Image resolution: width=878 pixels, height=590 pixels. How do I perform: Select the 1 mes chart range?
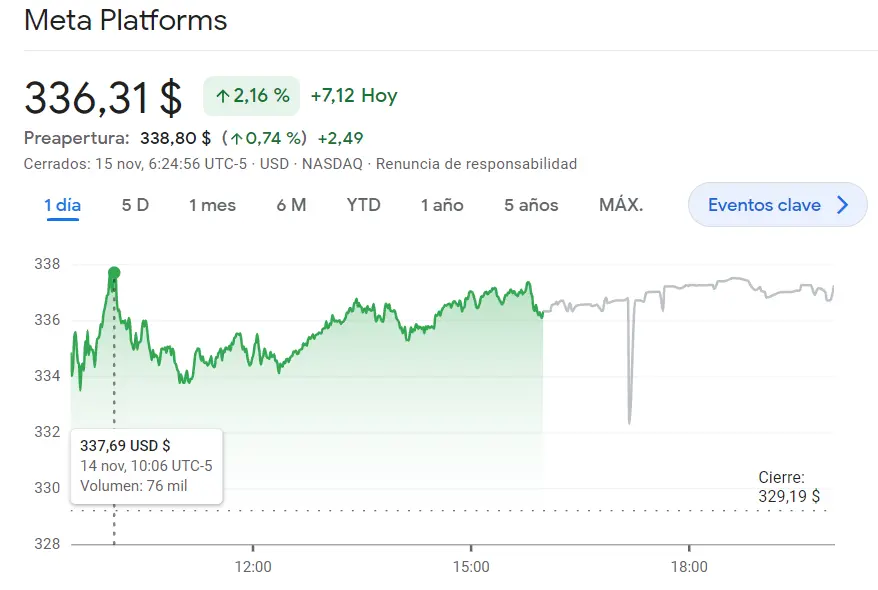[212, 204]
